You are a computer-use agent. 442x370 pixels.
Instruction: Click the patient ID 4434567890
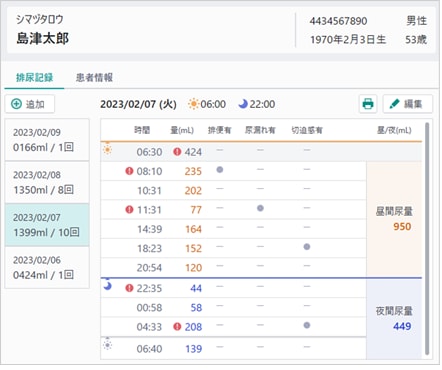tap(338, 21)
